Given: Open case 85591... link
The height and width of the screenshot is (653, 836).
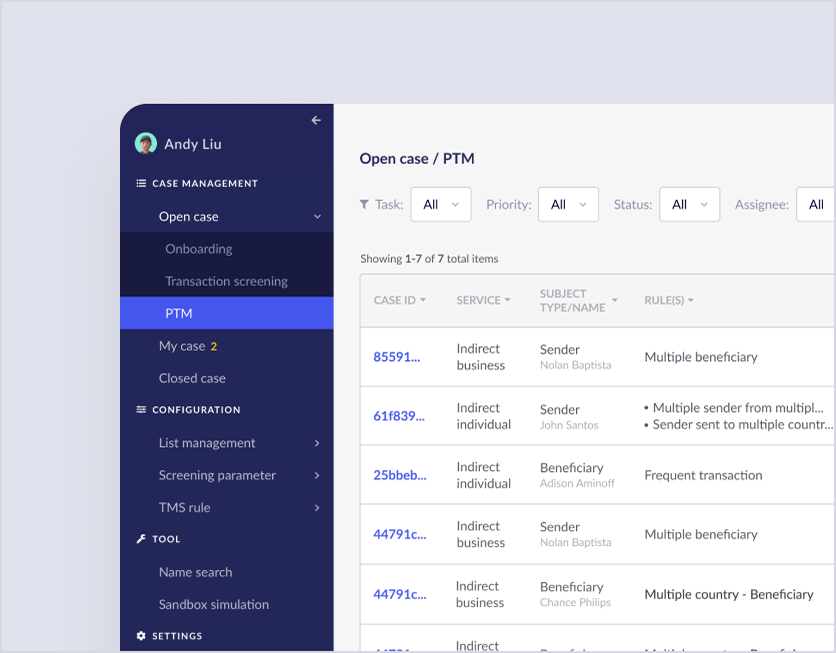Looking at the screenshot, I should tap(397, 357).
